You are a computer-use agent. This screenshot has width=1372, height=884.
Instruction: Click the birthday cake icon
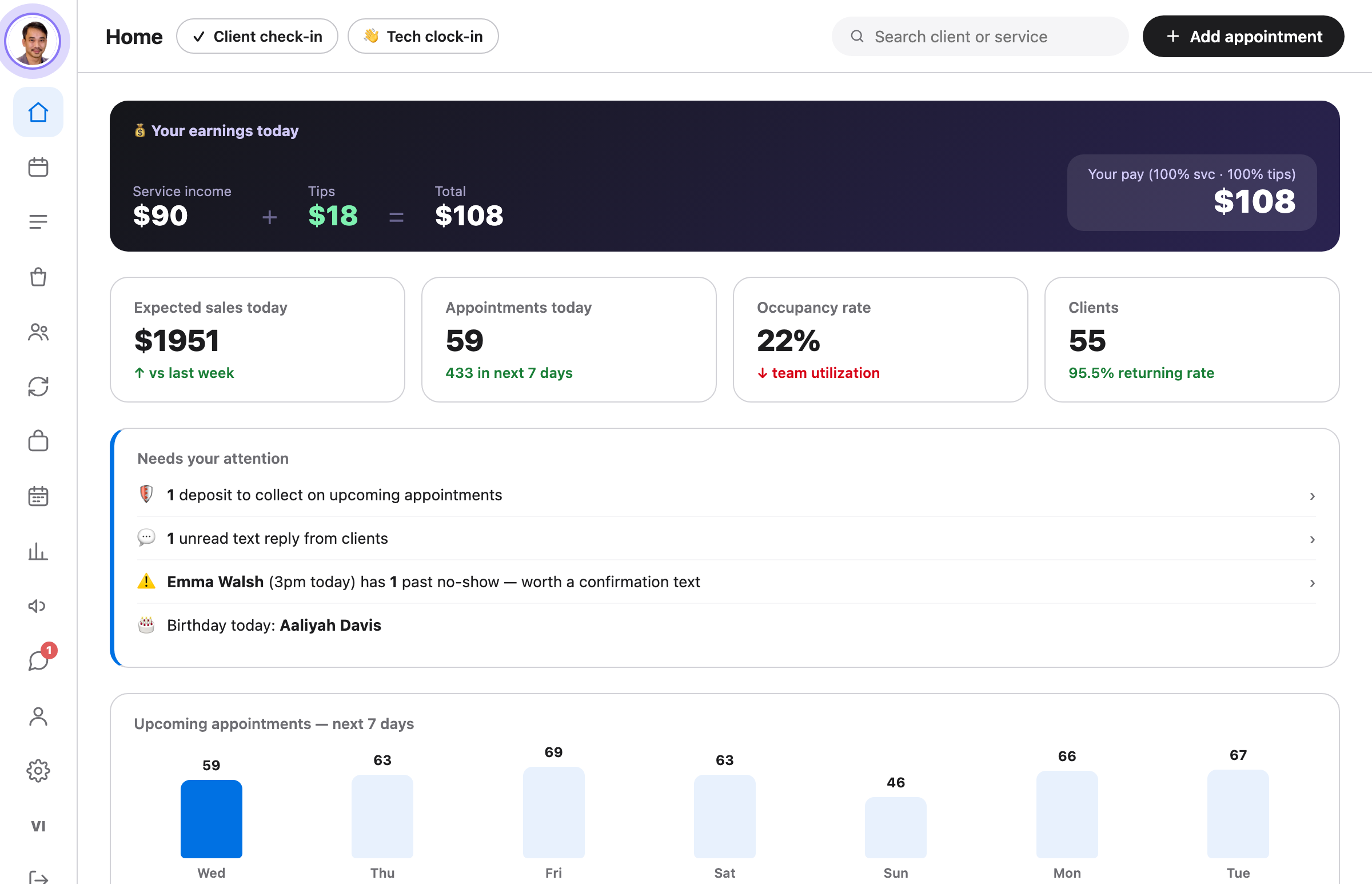point(146,624)
